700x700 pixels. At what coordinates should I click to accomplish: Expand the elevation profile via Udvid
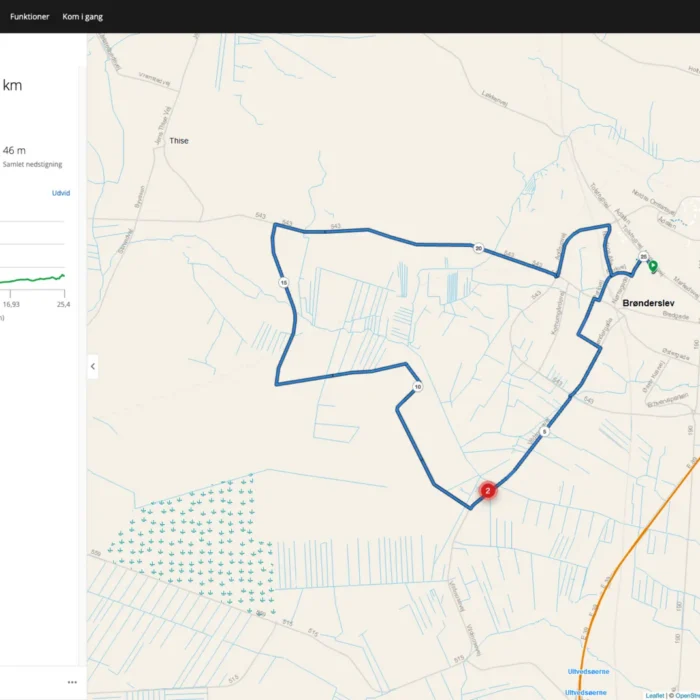[x=61, y=193]
